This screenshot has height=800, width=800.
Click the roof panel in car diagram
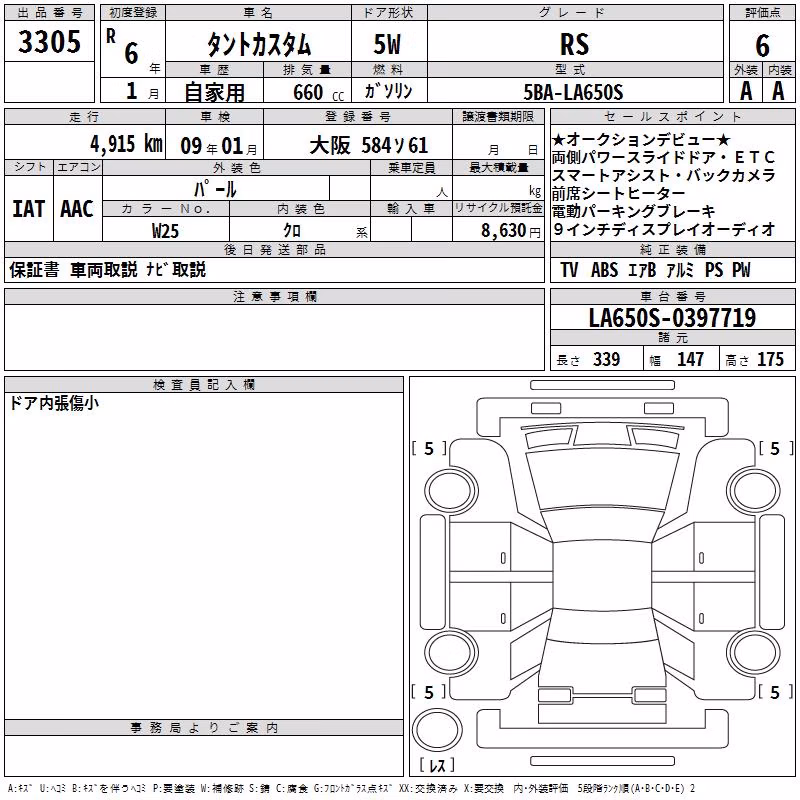coord(602,576)
